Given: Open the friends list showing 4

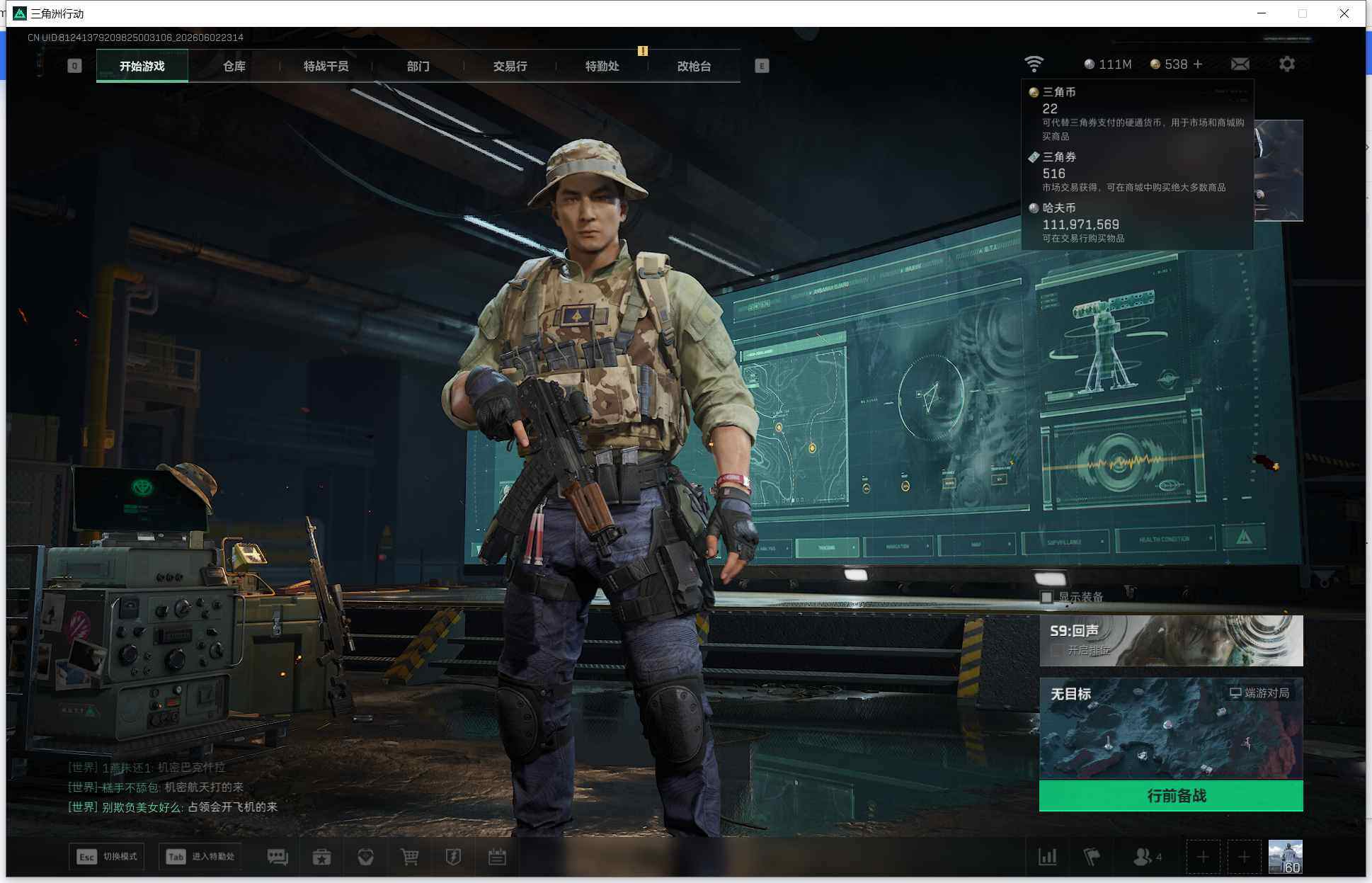Looking at the screenshot, I should tap(1148, 857).
